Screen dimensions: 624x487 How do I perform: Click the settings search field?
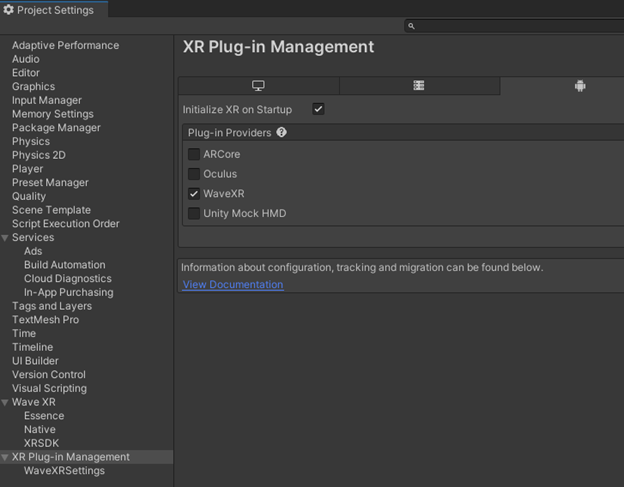(x=515, y=26)
